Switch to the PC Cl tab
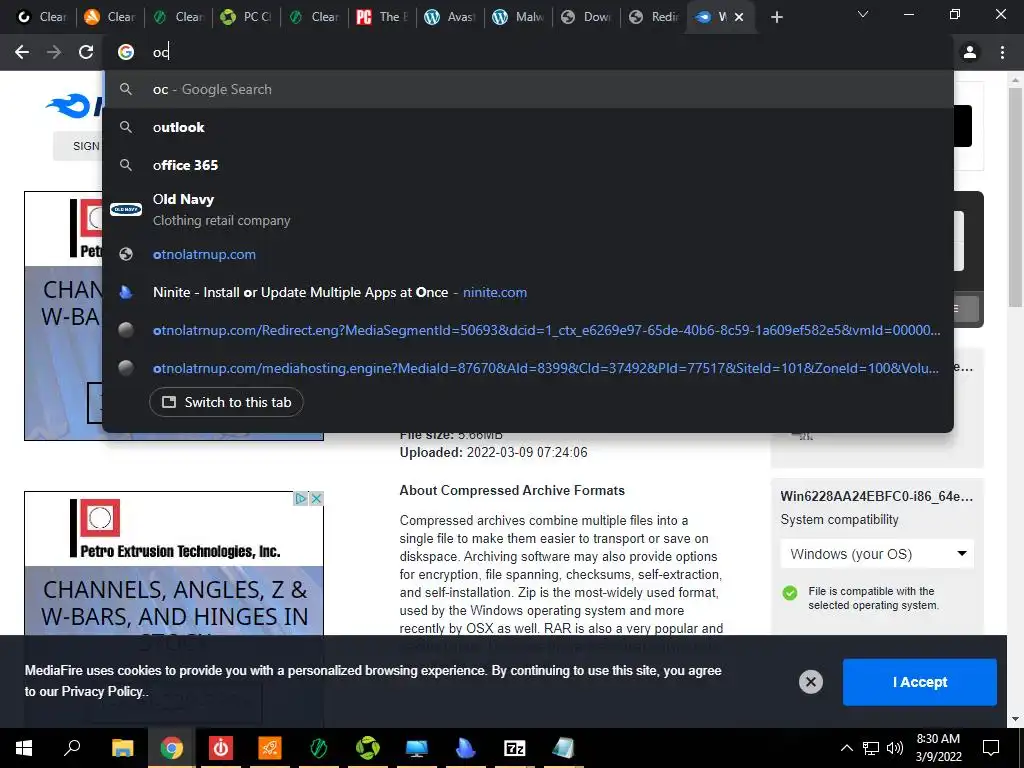 (x=246, y=17)
